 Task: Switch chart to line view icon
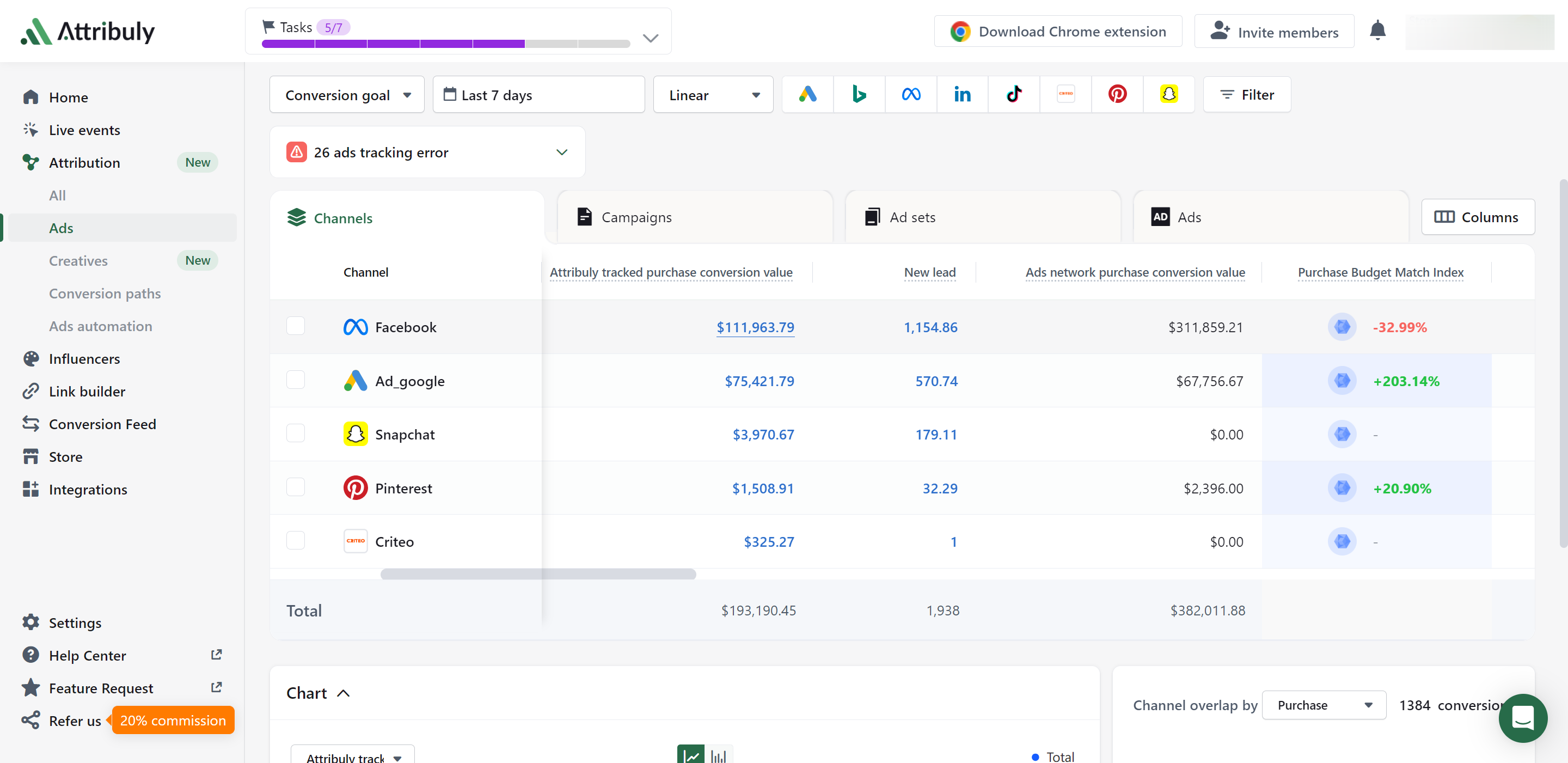(x=691, y=755)
